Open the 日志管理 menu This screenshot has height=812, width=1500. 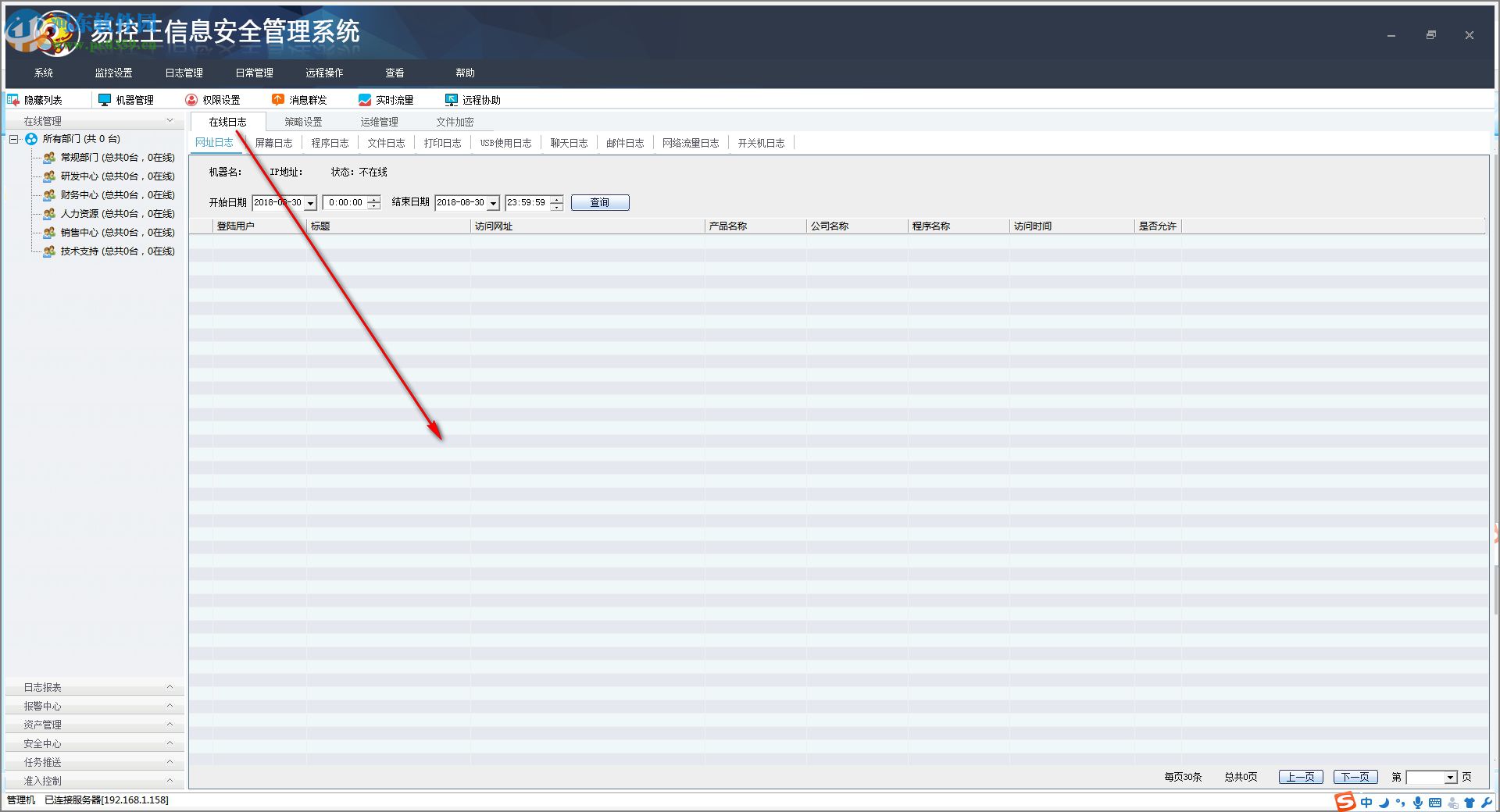[x=184, y=73]
